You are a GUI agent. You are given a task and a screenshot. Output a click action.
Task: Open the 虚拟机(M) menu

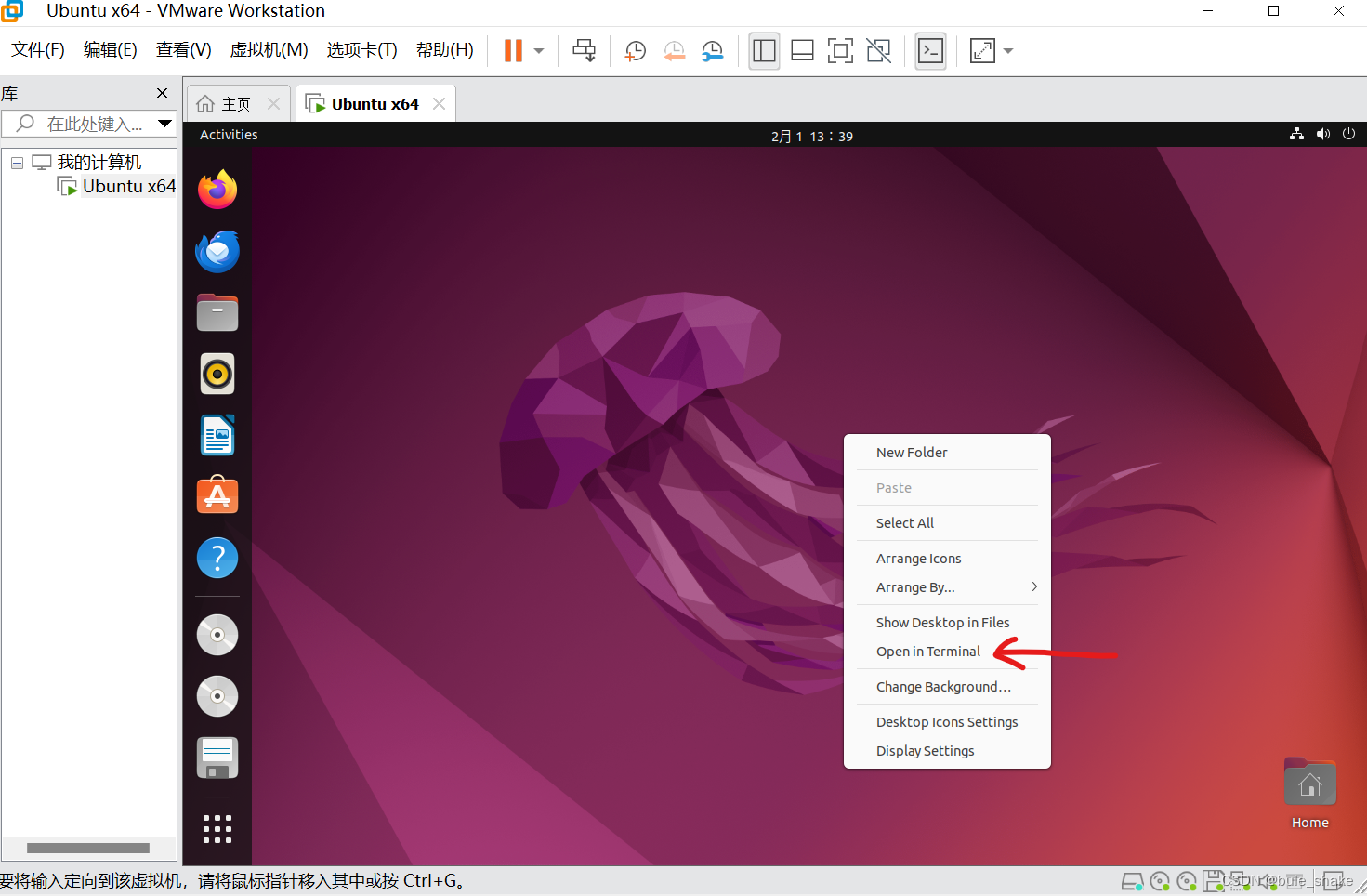click(268, 50)
